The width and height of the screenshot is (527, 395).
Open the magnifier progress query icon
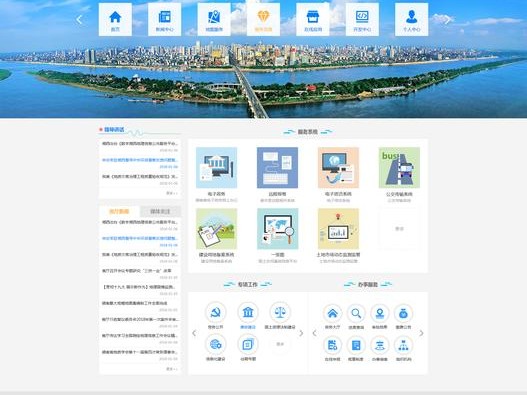[356, 314]
